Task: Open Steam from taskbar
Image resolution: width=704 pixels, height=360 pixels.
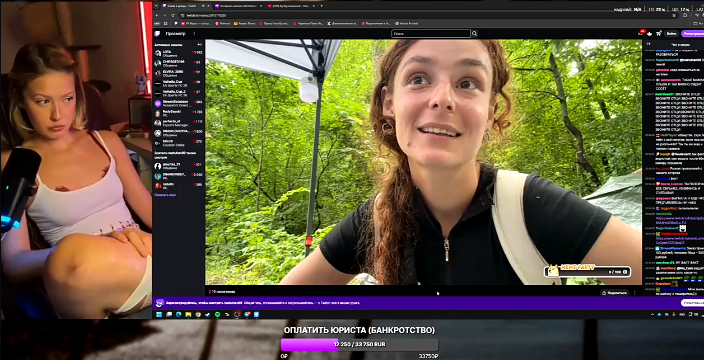Action: tap(208, 314)
